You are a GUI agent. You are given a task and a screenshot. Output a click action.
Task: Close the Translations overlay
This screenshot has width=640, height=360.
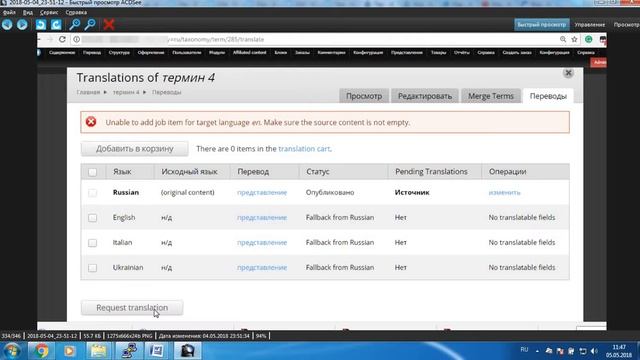point(568,73)
